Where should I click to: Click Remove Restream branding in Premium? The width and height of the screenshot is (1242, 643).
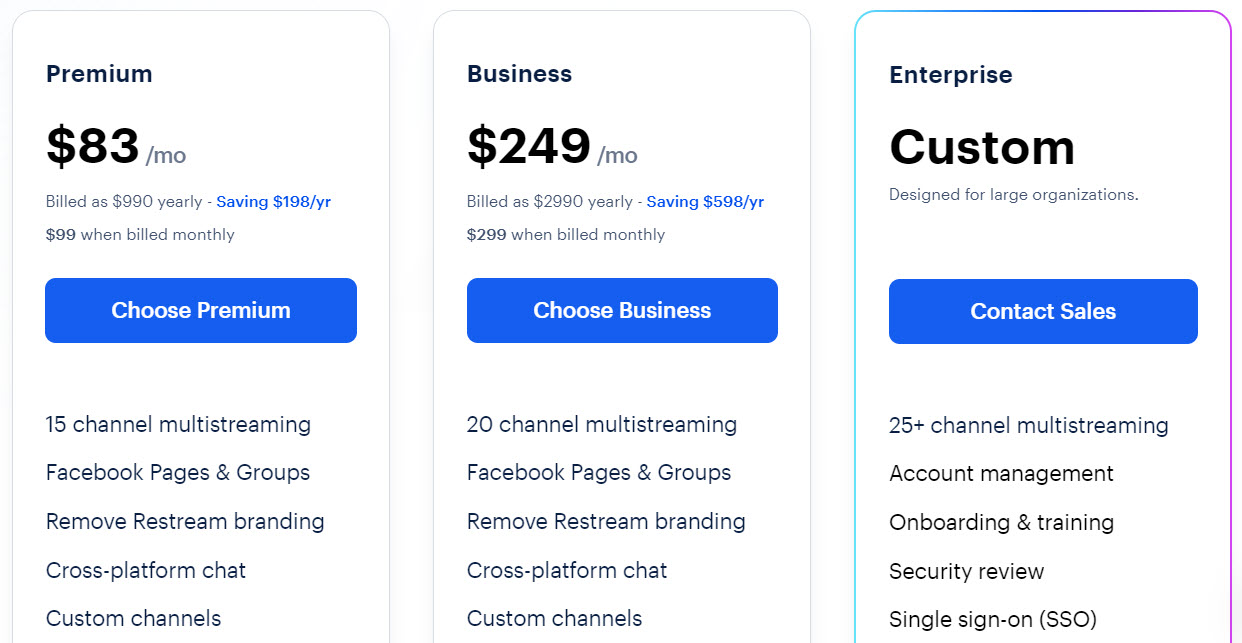[x=185, y=521]
